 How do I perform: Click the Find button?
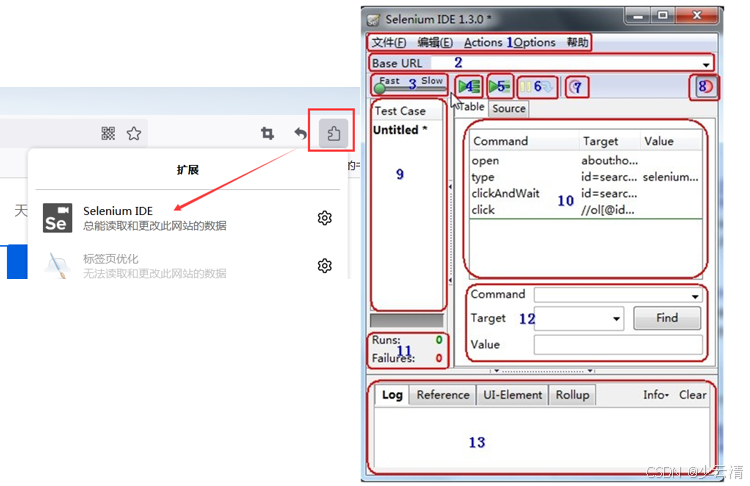(x=667, y=318)
